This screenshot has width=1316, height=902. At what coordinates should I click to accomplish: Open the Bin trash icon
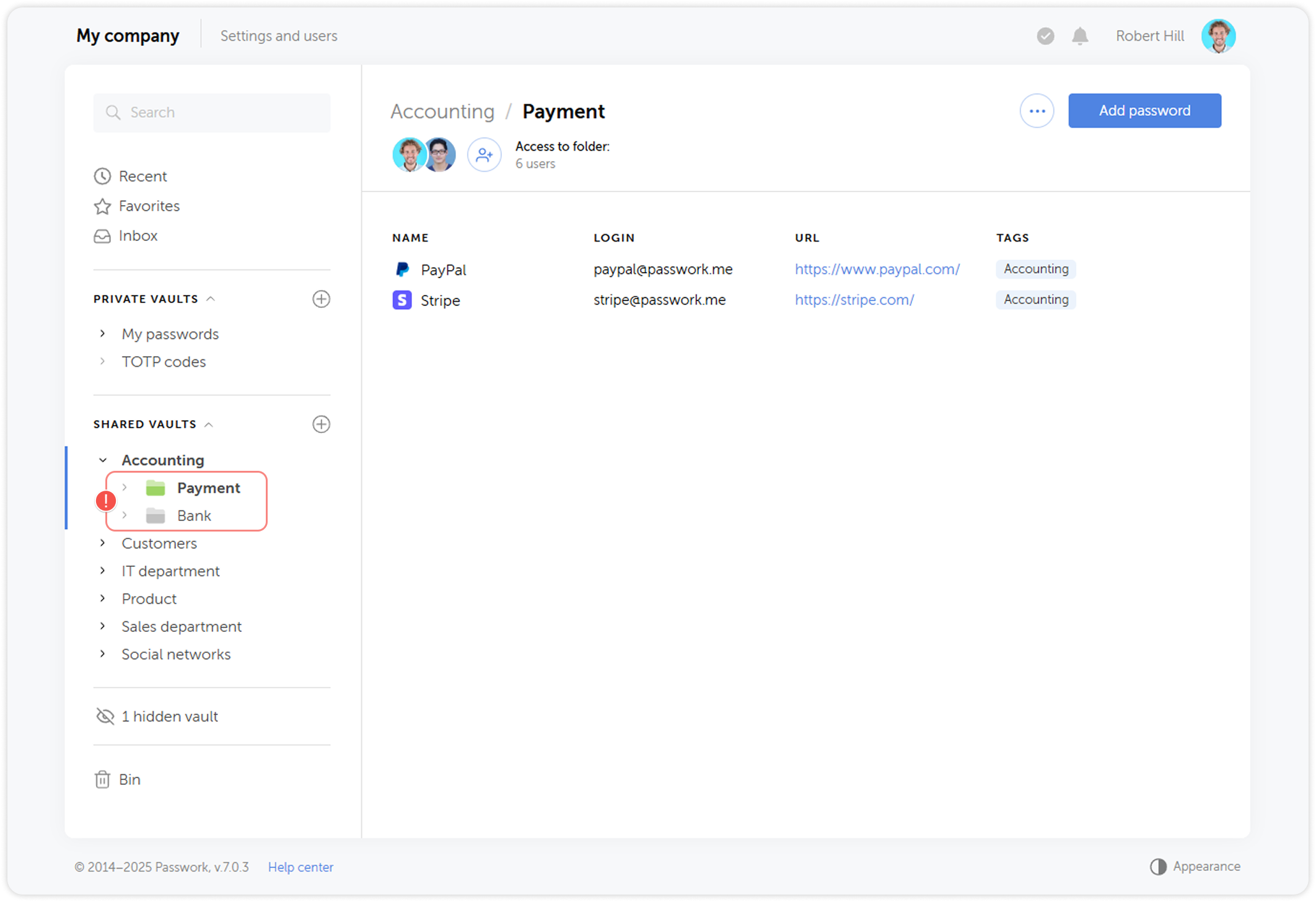(x=103, y=779)
